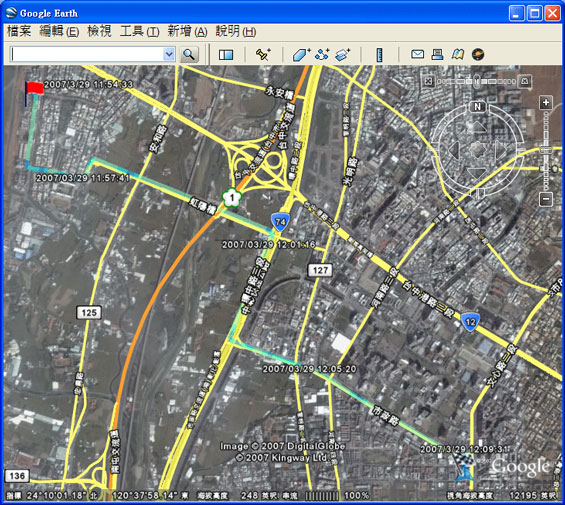Open the 說明 (H) menu
The width and height of the screenshot is (565, 505).
236,31
